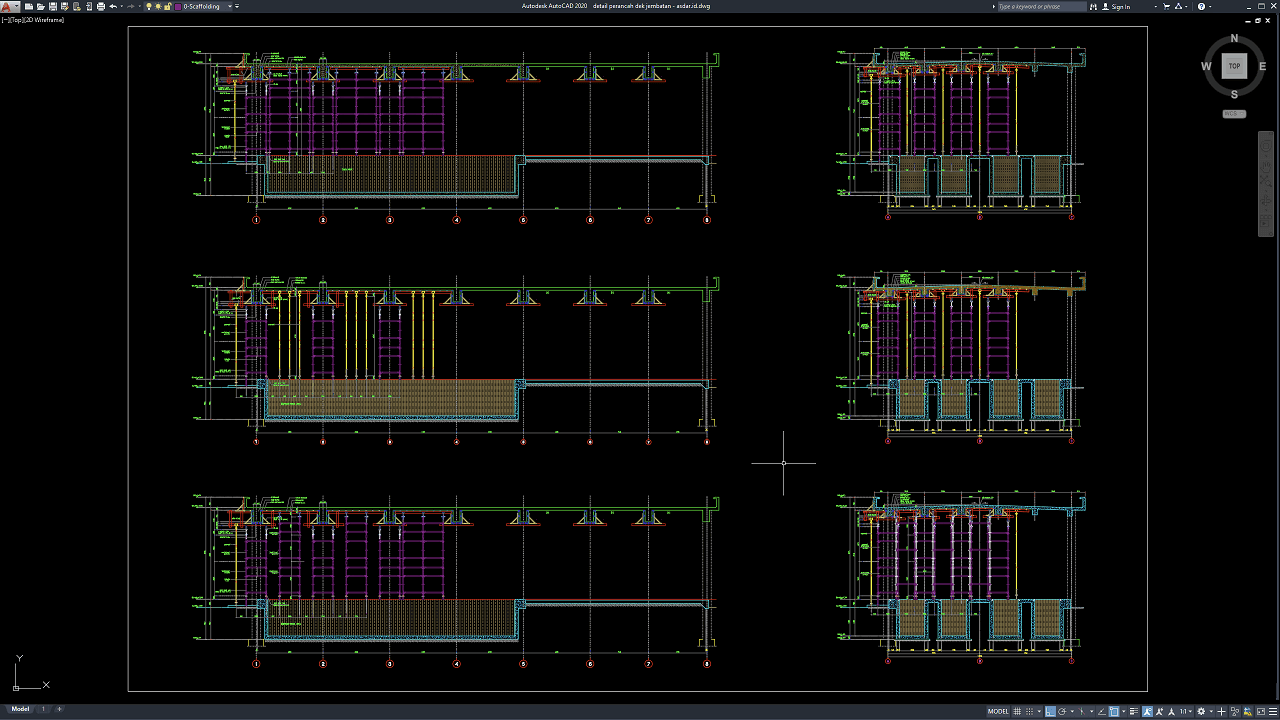This screenshot has height=720, width=1280.
Task: Click the Help question mark icon
Action: [1202, 6]
